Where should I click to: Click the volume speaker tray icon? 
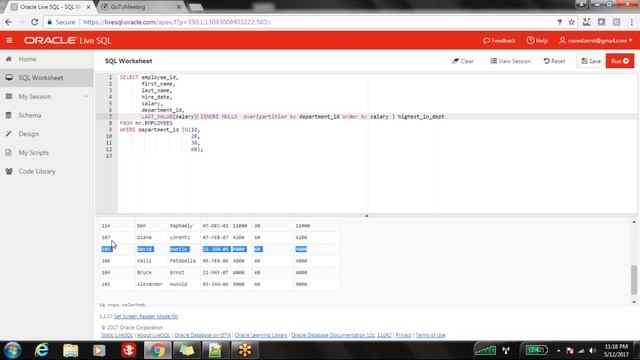(593, 351)
